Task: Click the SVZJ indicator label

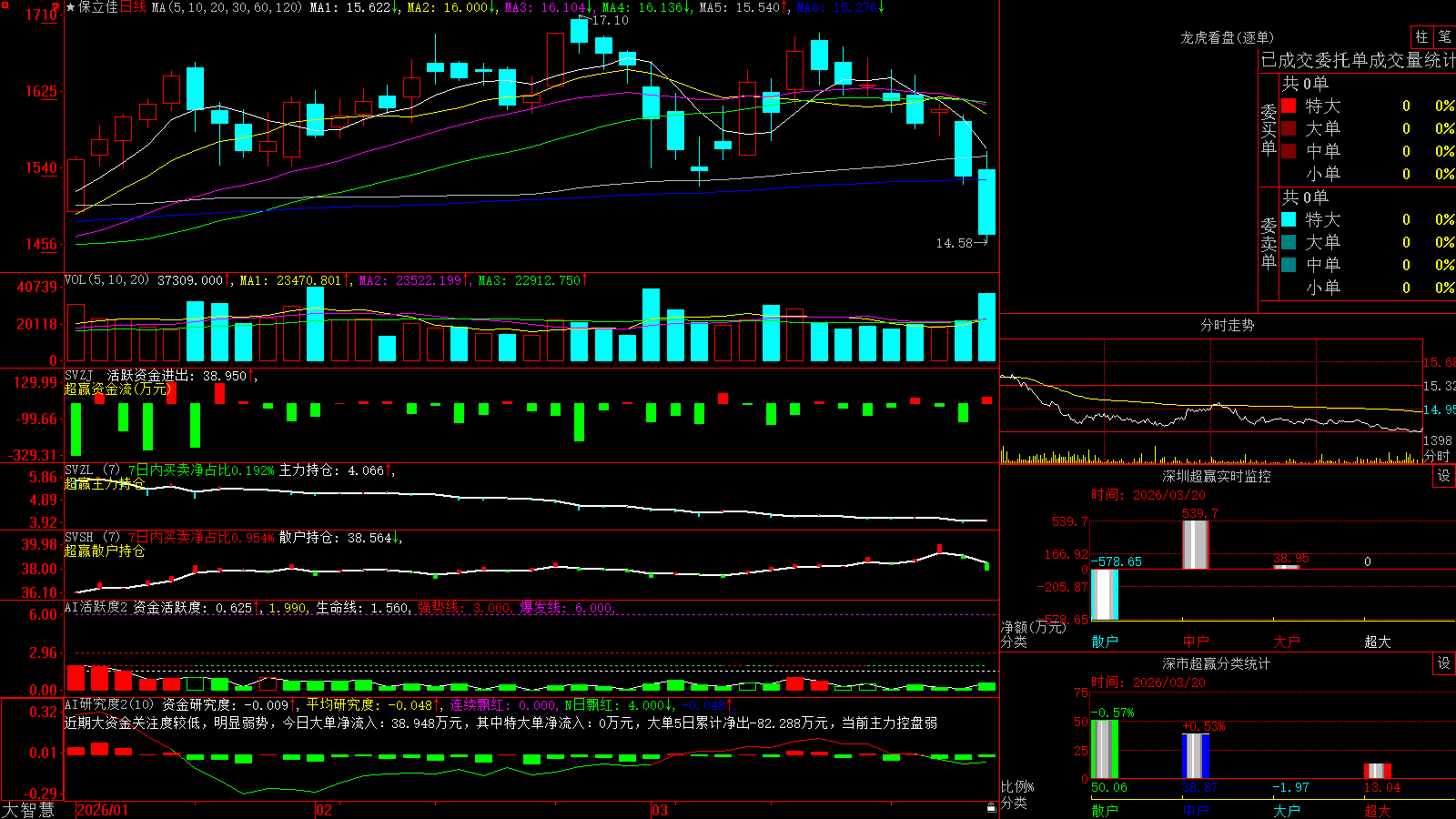Action: [79, 375]
